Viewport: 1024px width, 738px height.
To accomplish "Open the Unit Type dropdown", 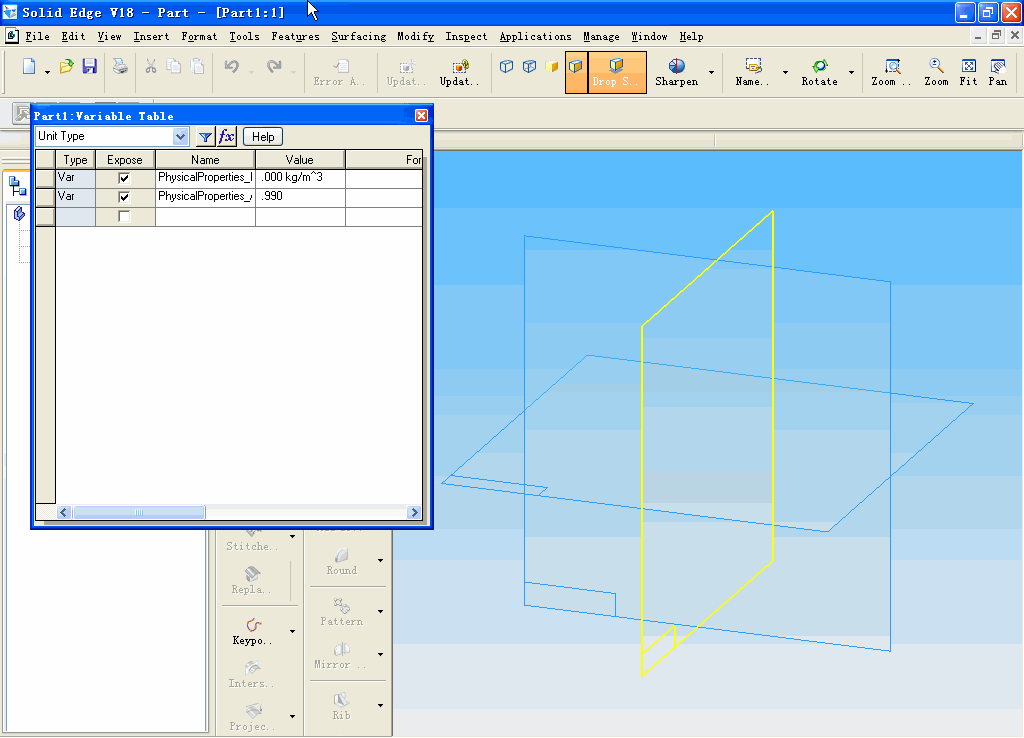I will 180,136.
